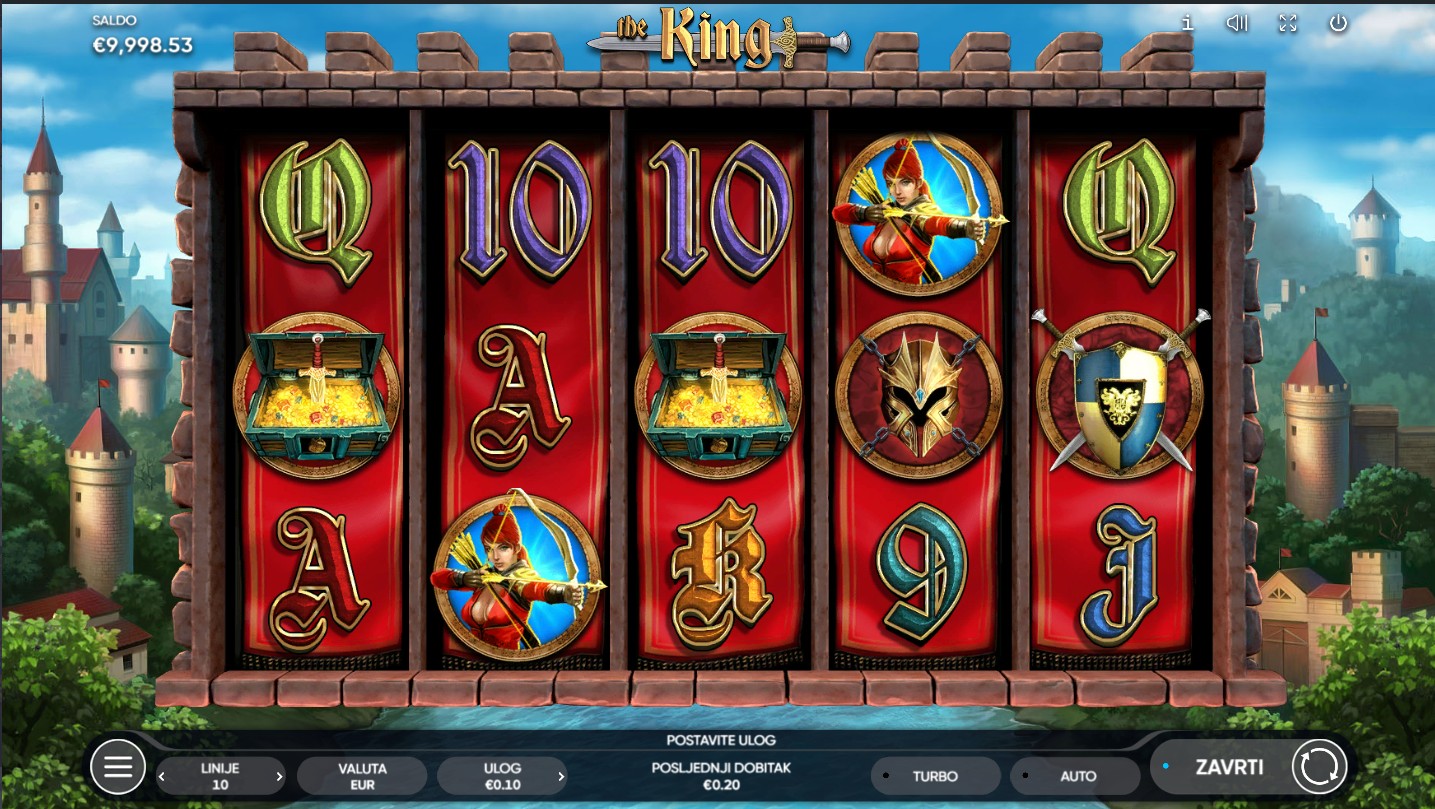The height and width of the screenshot is (809, 1435).
Task: Increase the ULOG bet amount
Action: [560, 776]
